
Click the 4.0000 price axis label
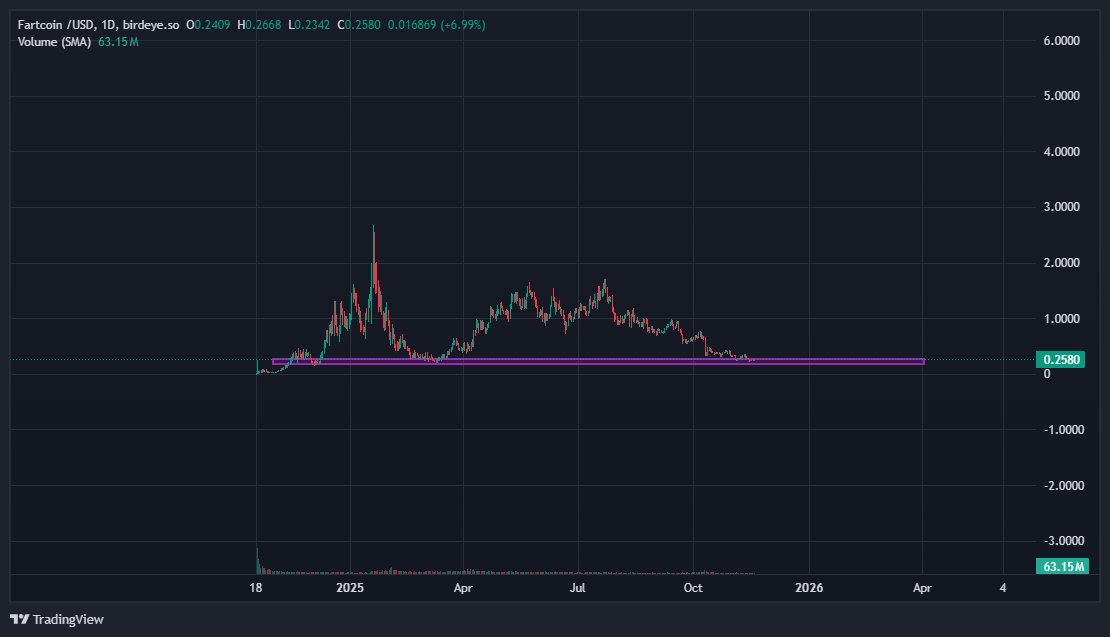tap(1061, 151)
